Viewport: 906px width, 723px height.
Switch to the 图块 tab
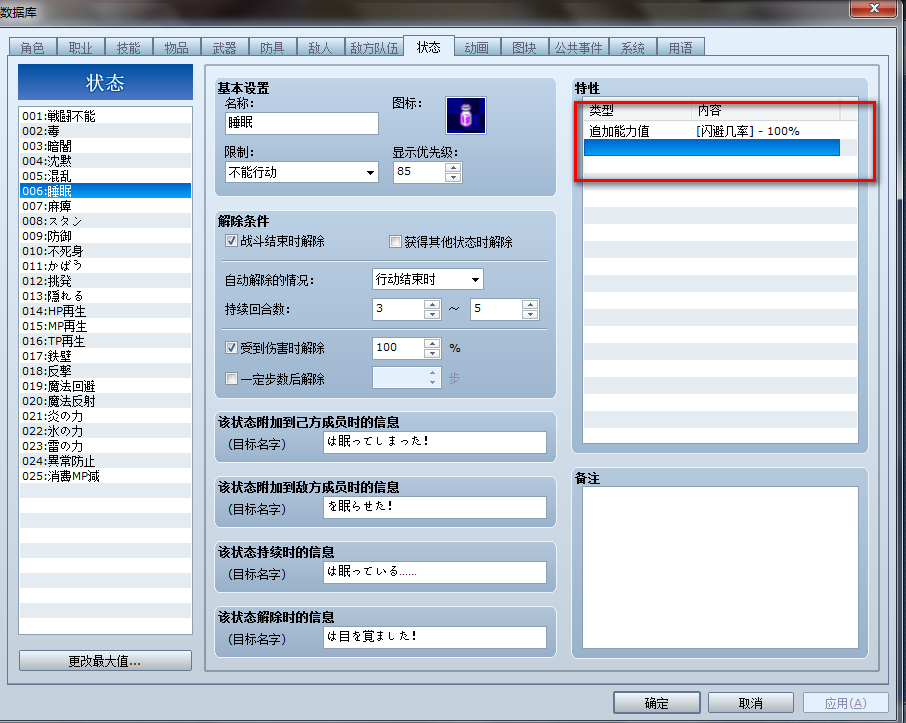tap(524, 47)
